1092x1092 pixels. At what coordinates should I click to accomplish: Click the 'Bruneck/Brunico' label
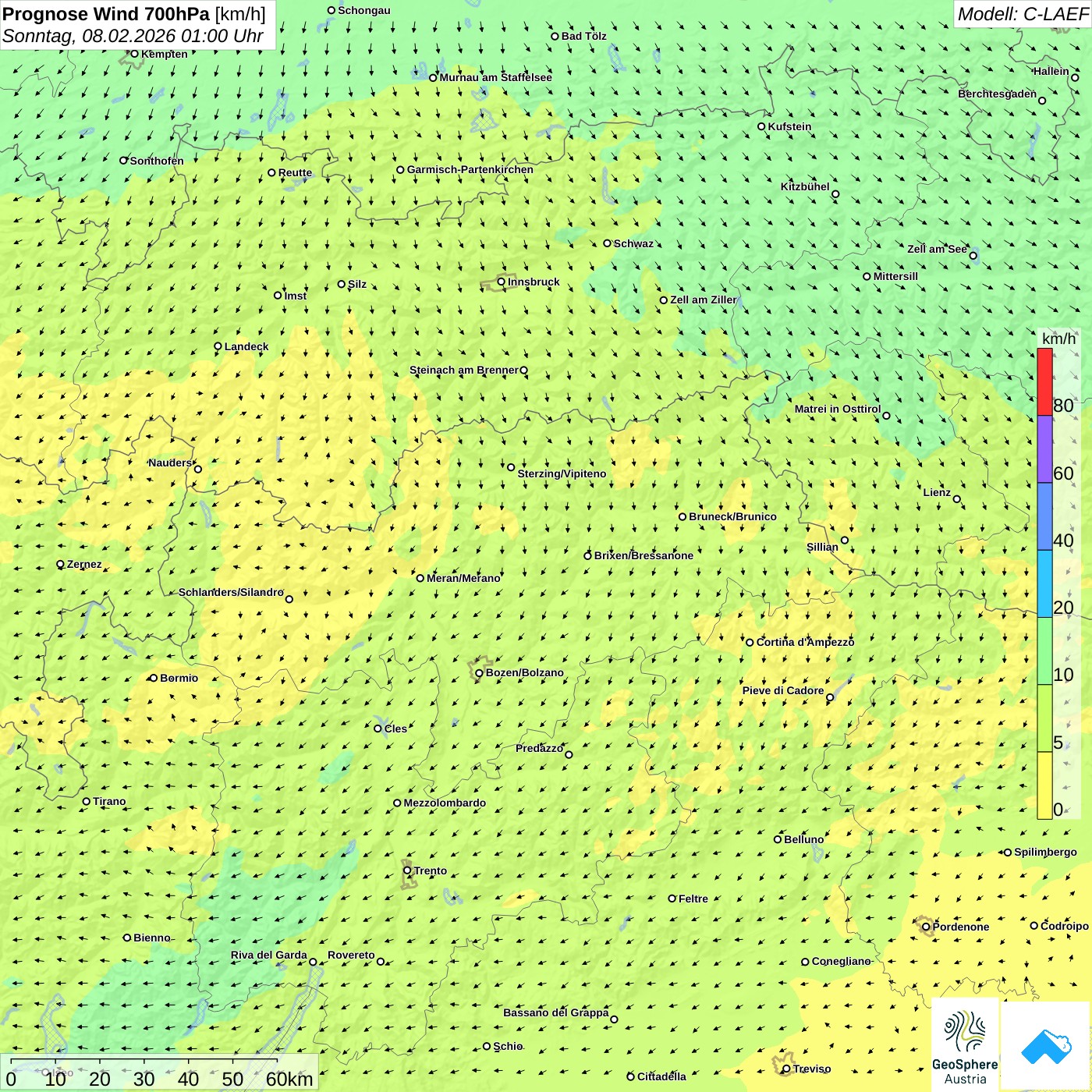[x=732, y=516]
